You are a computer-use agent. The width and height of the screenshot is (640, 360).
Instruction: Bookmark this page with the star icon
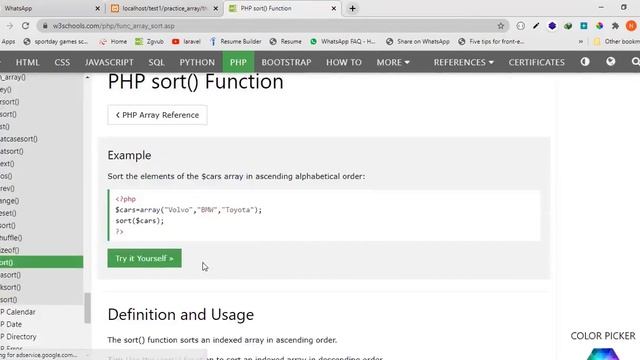tap(501, 26)
